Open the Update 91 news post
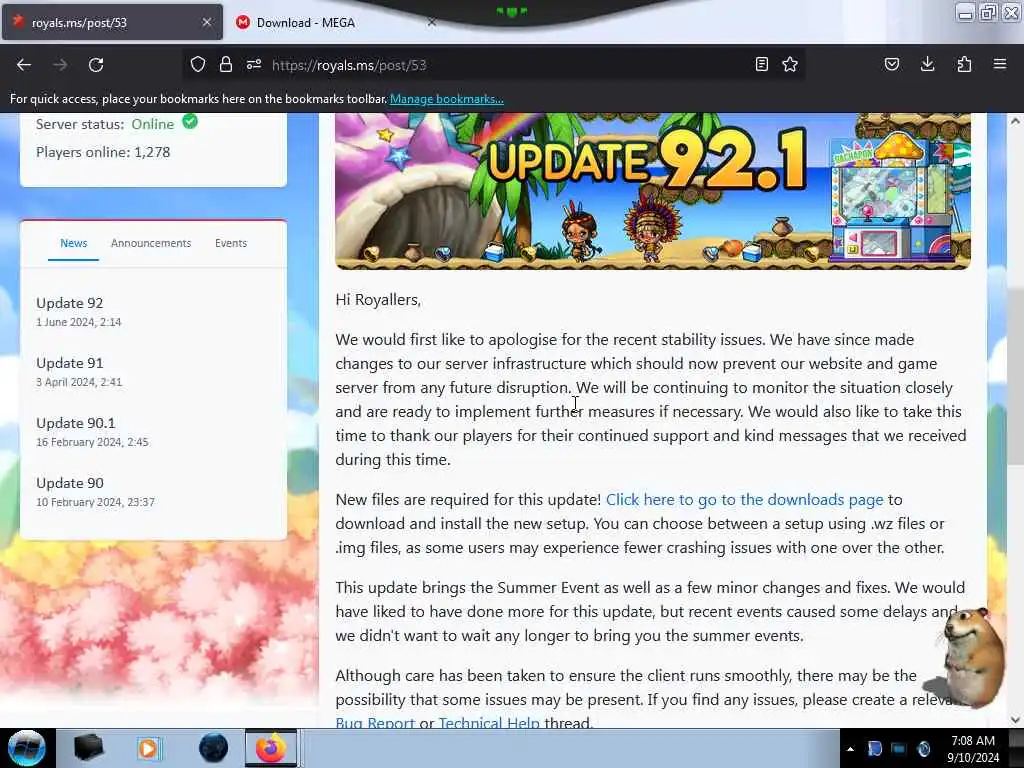 coord(70,363)
